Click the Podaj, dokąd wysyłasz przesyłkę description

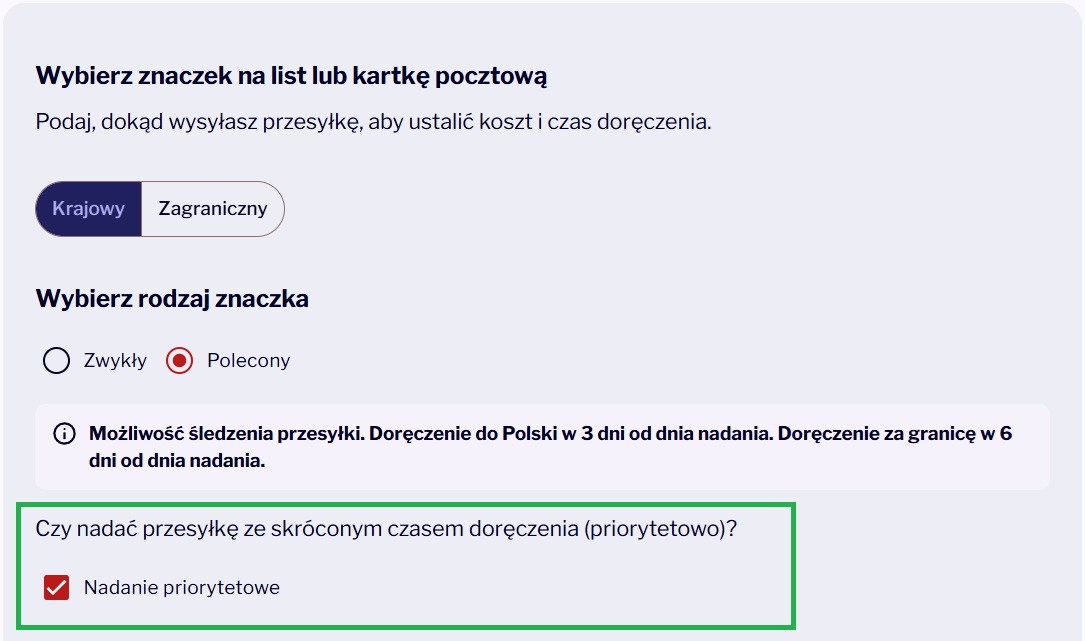374,122
